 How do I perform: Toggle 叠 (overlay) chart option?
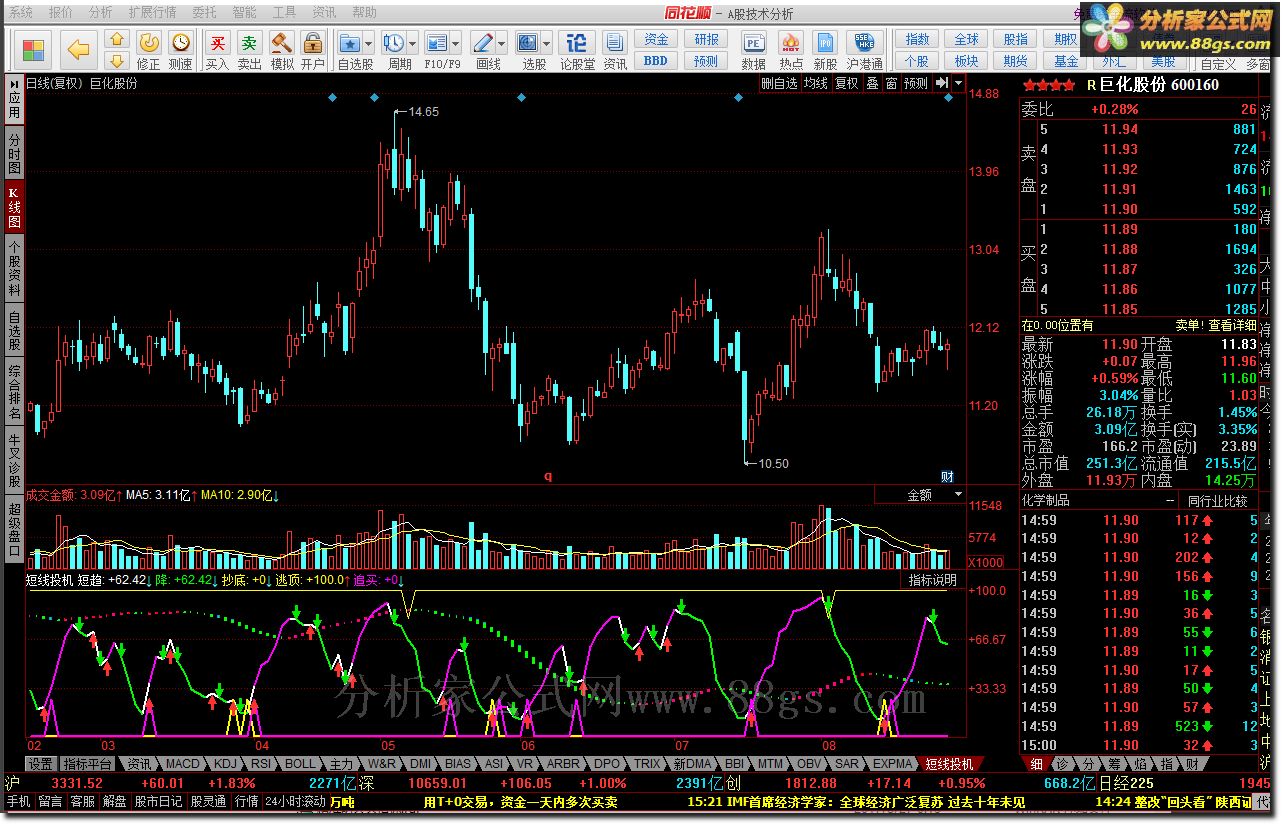(873, 84)
